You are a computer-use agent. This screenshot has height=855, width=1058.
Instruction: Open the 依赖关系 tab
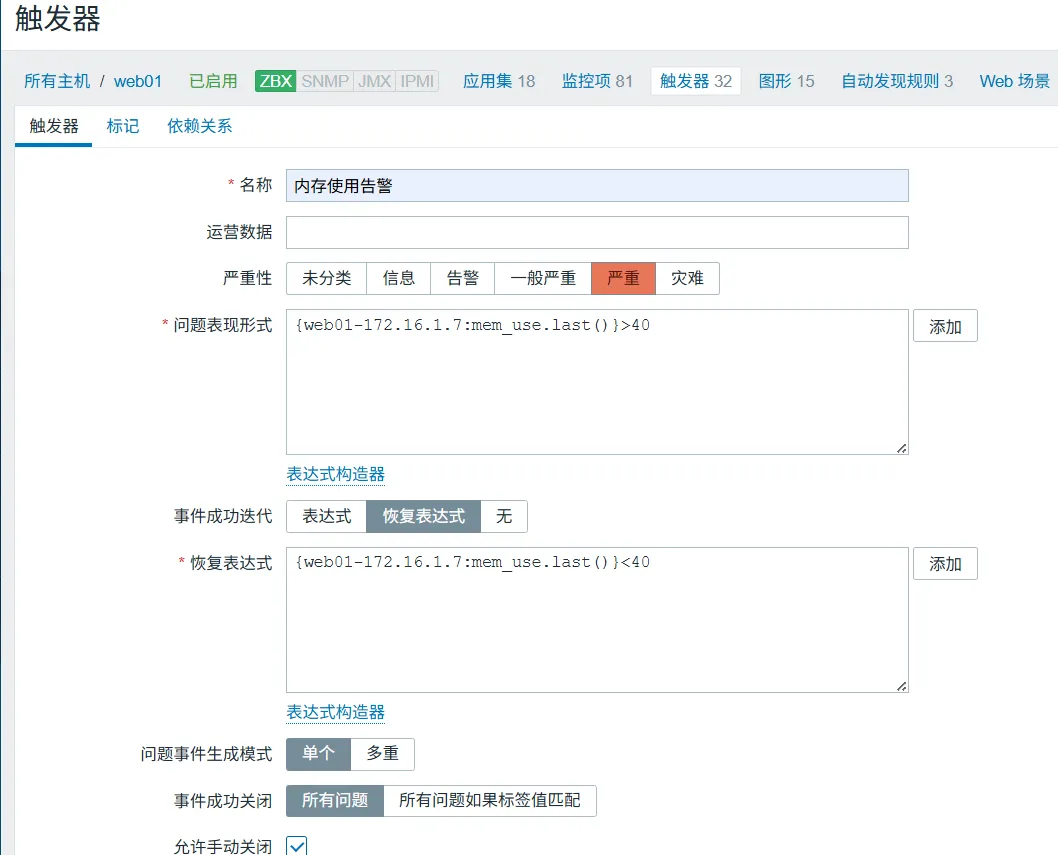pyautogui.click(x=200, y=126)
